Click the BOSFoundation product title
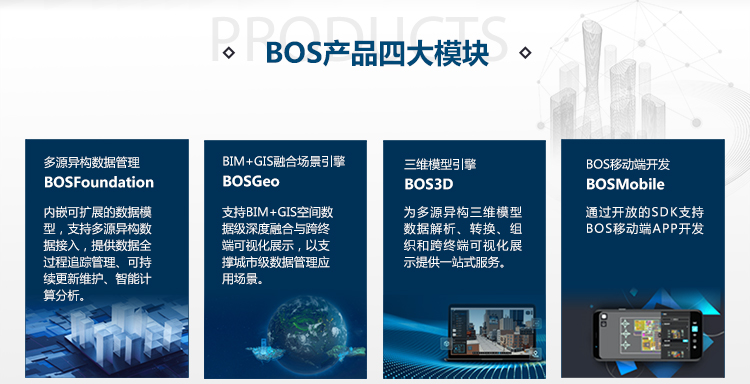The image size is (750, 384). click(99, 182)
